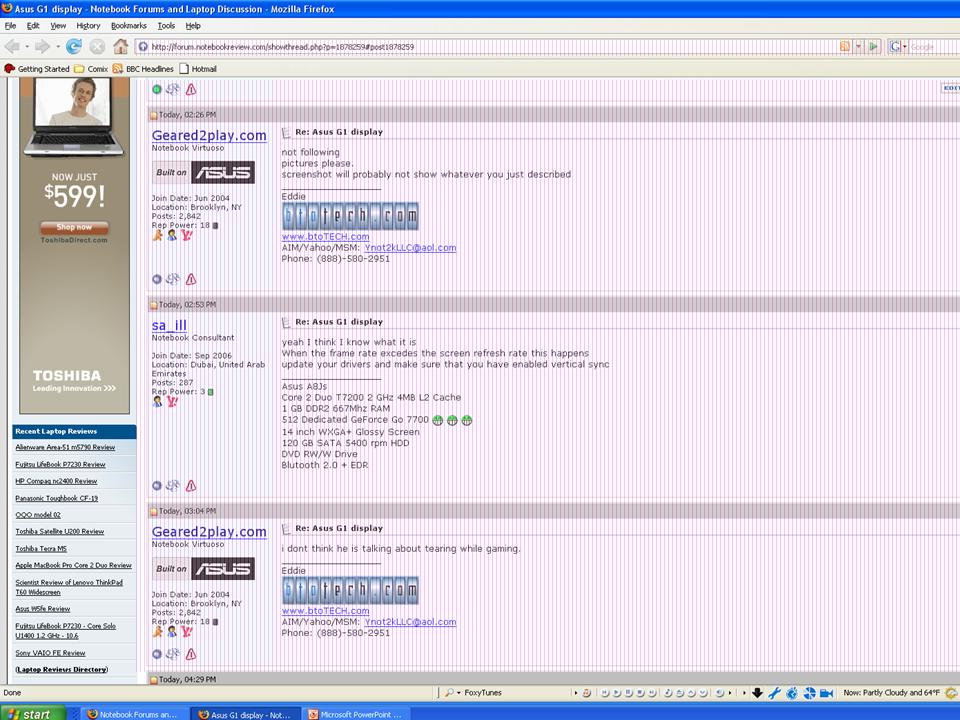Open HP Compaq nc2400 Review link
The image size is (960, 720).
56,481
